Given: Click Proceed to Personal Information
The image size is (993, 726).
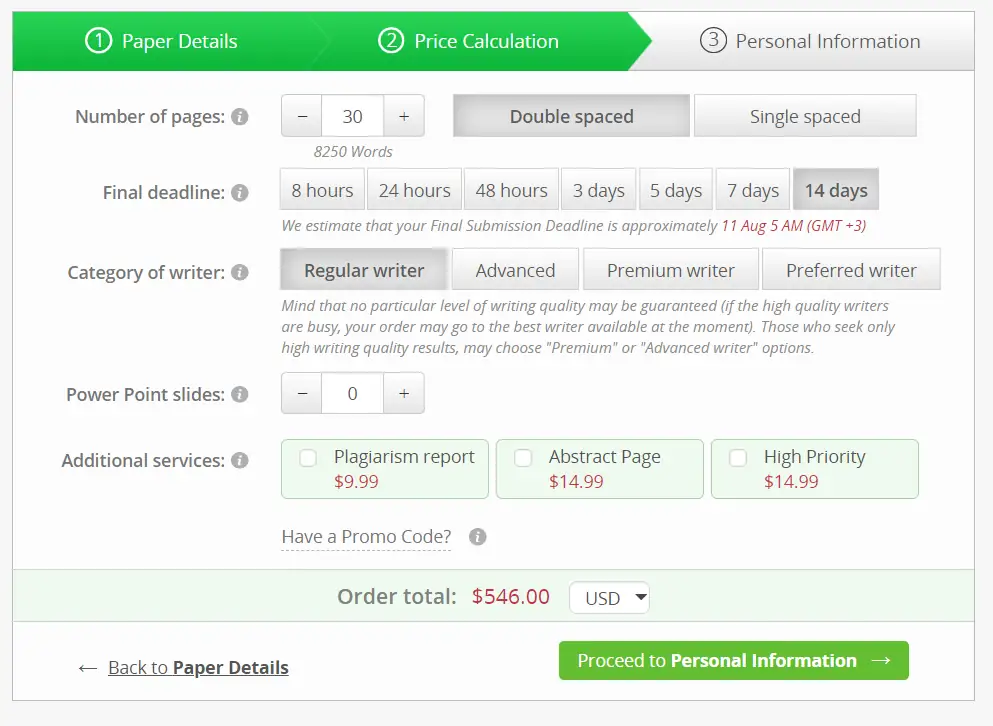Looking at the screenshot, I should (733, 660).
